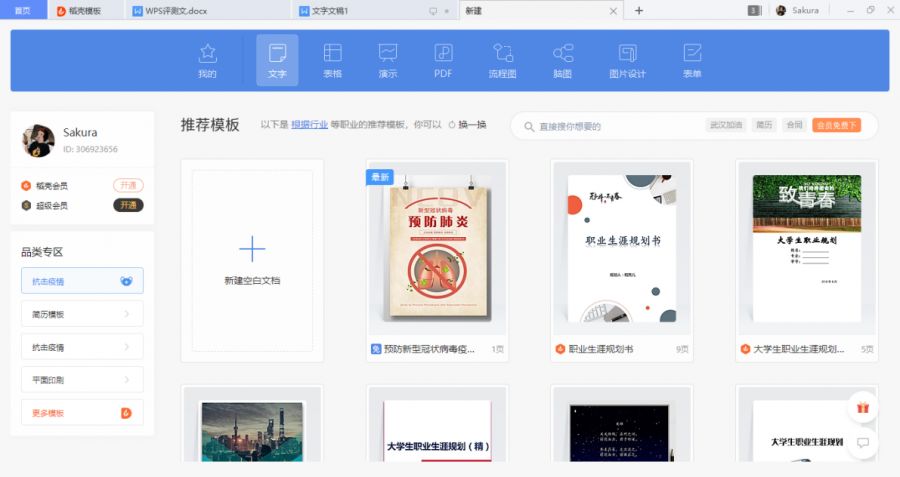Select the 图片设计 image design category
900x477 pixels.
(627, 60)
